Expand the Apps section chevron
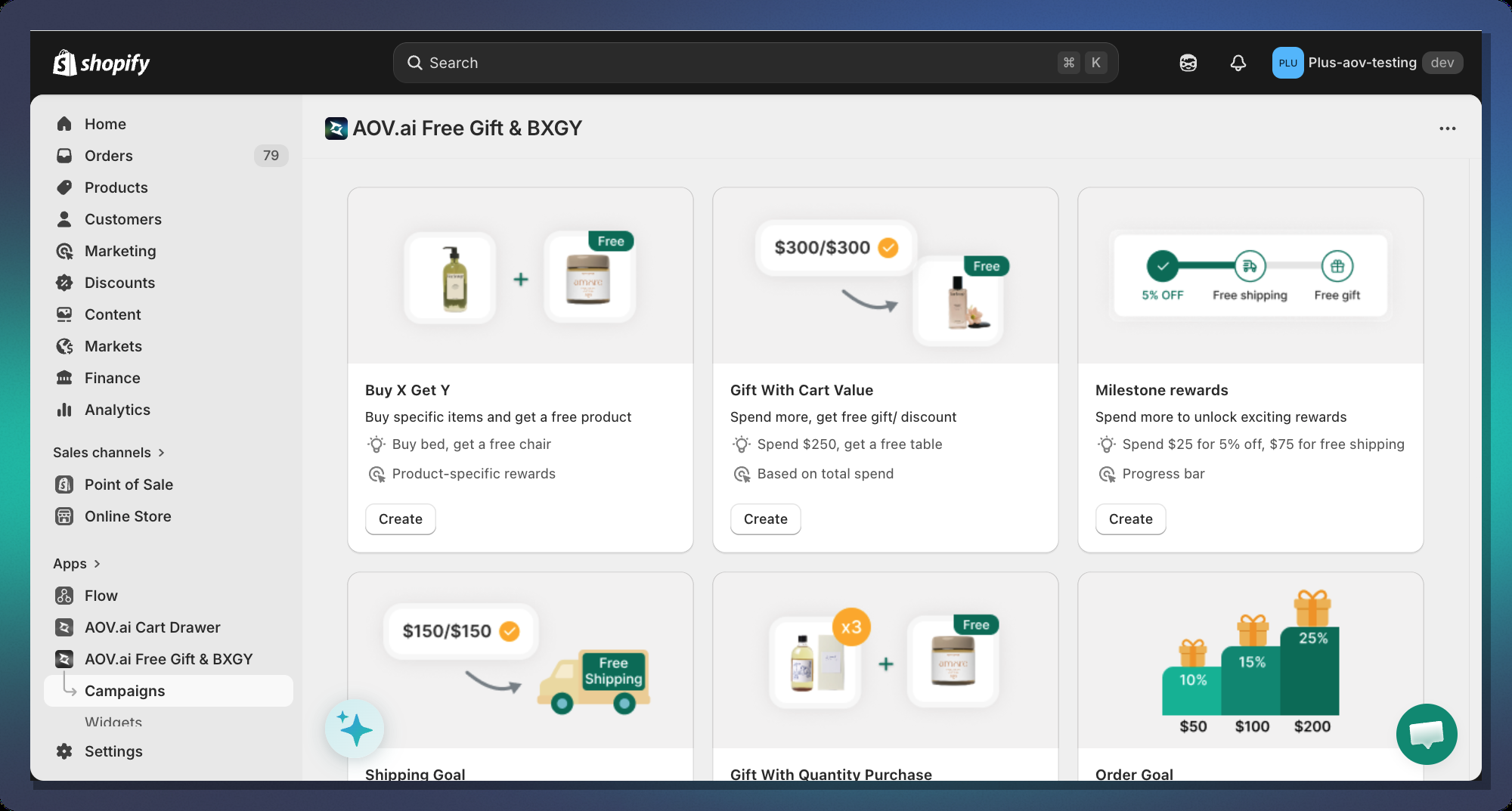Viewport: 1512px width, 811px height. pyautogui.click(x=97, y=564)
